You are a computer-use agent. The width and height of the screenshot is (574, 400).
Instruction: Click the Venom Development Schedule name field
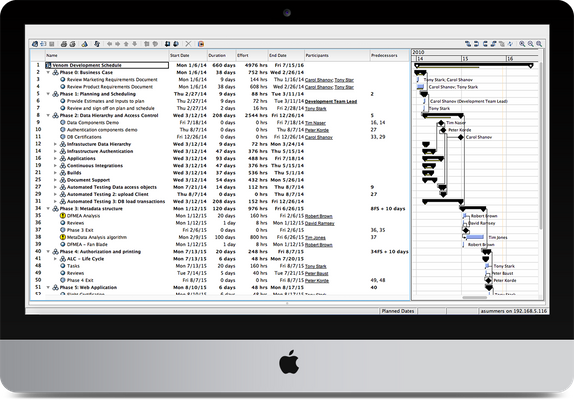coord(107,65)
